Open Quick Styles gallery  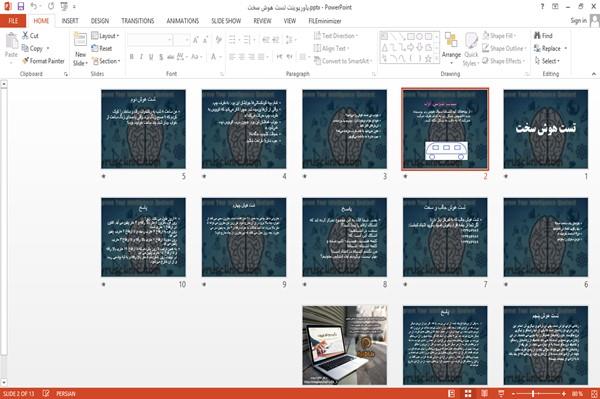(471, 49)
